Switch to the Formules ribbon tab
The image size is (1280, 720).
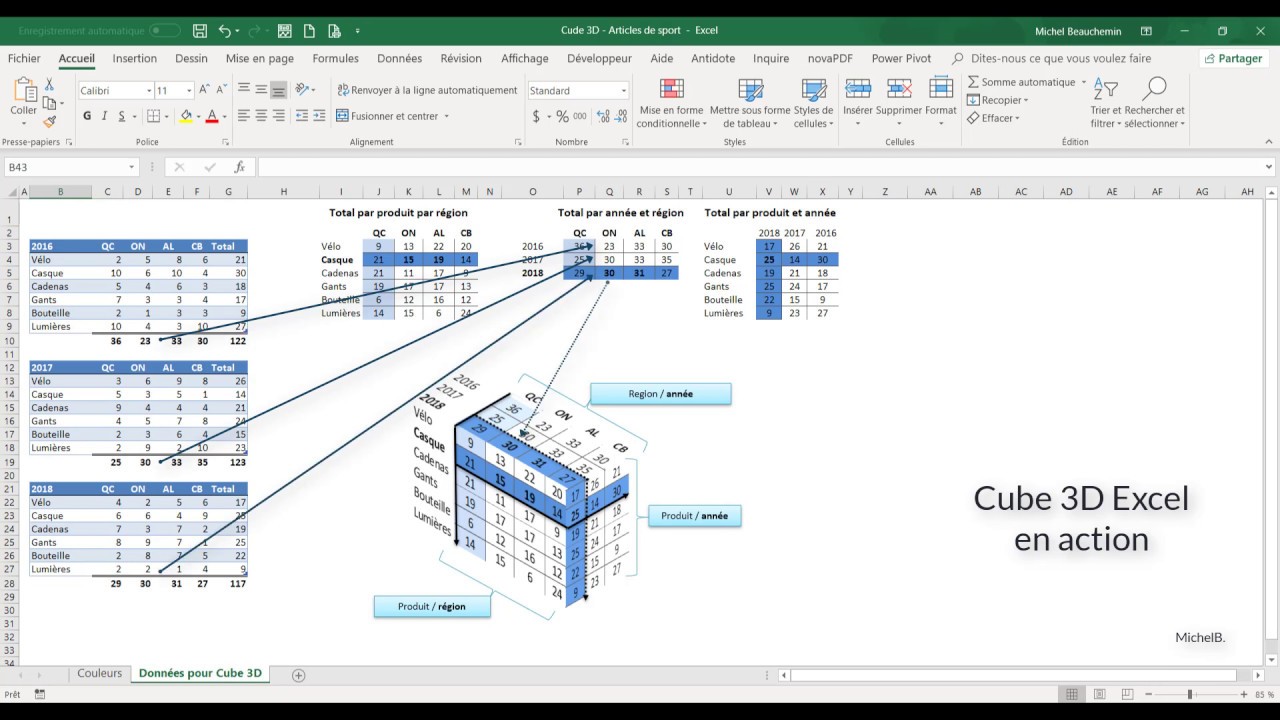335,58
